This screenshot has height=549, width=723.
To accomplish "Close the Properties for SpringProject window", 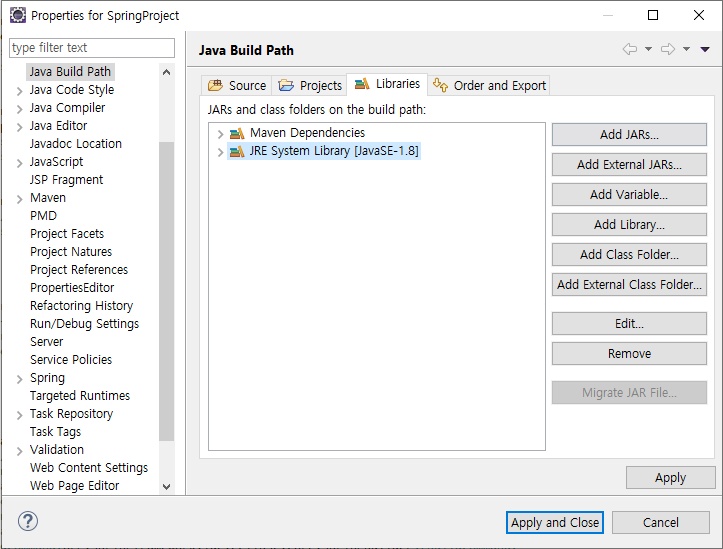I will click(x=699, y=15).
